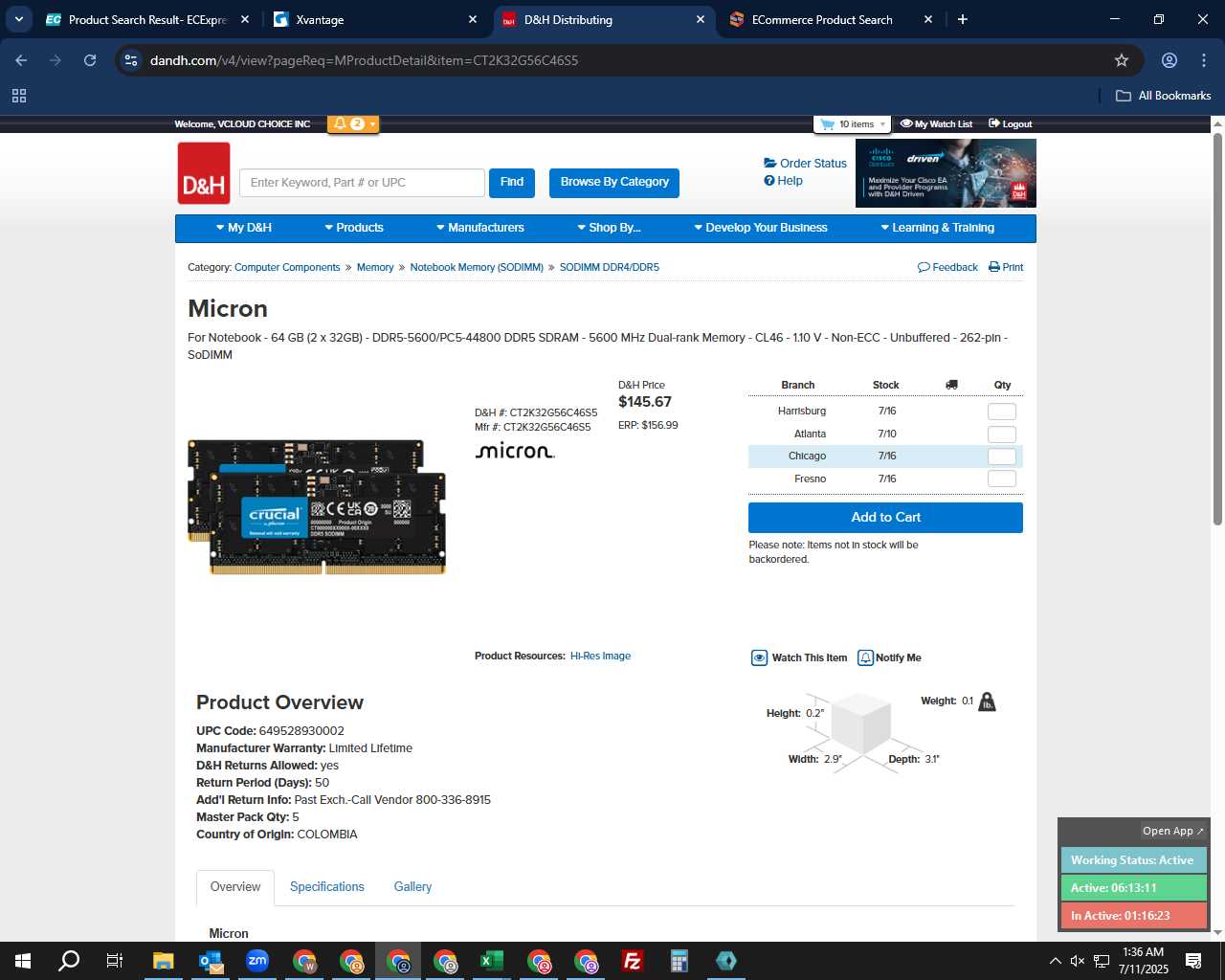Click the Micron brand logo

[515, 451]
